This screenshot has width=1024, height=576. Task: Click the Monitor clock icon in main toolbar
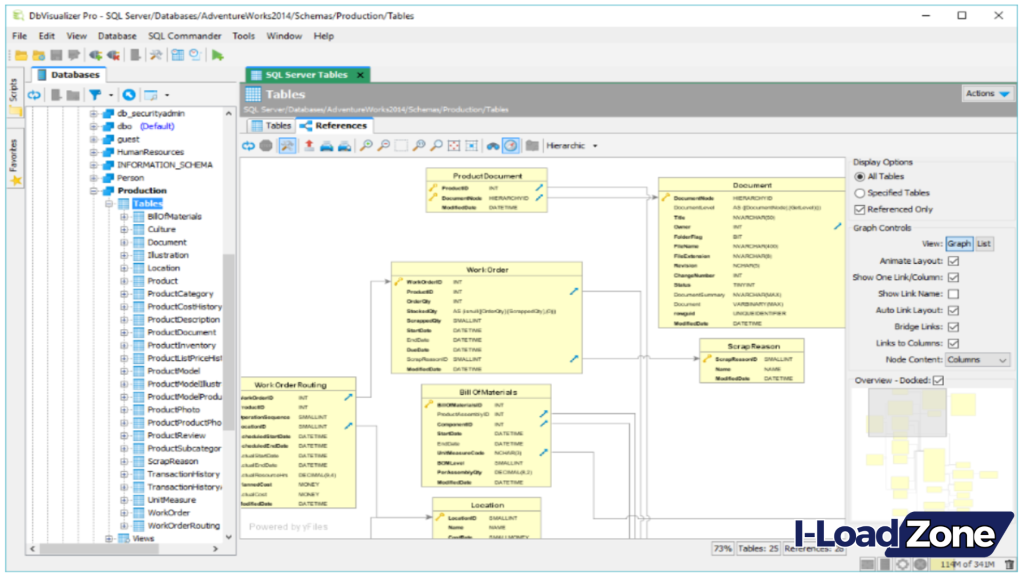(195, 56)
